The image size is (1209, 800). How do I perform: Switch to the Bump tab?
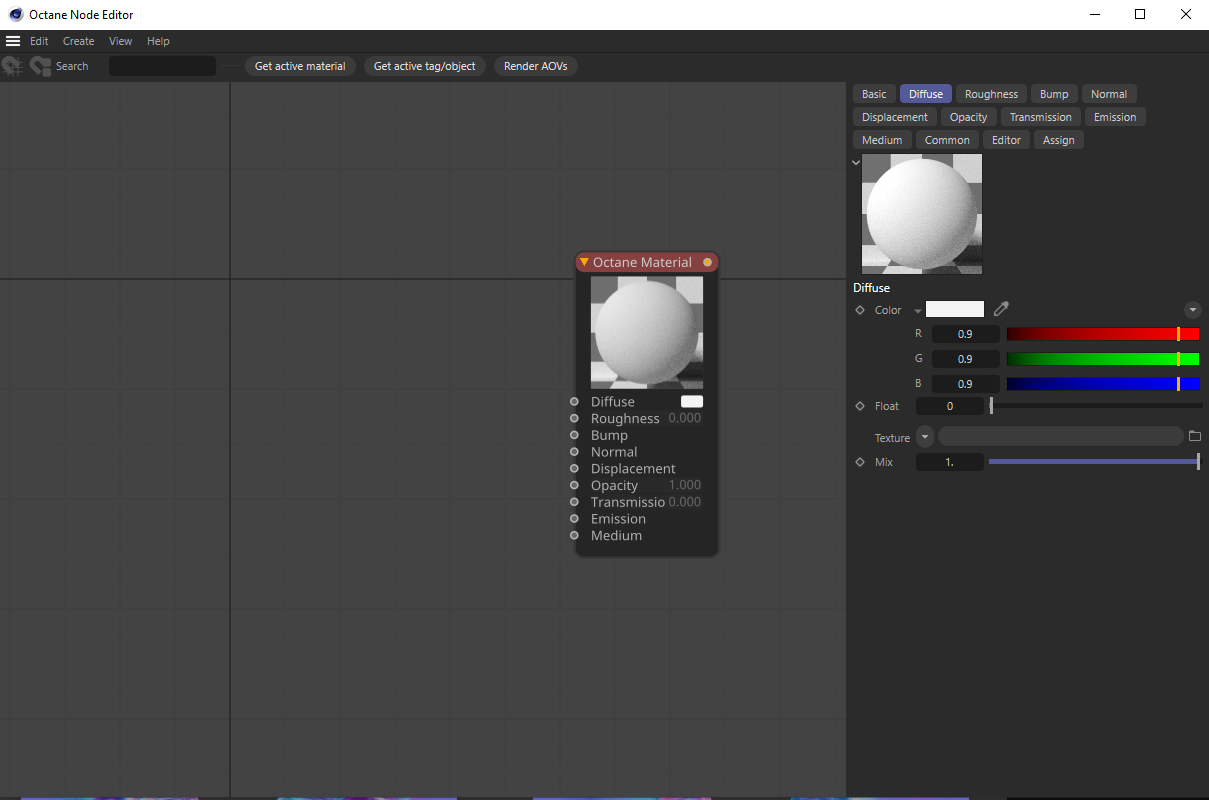[x=1054, y=94]
